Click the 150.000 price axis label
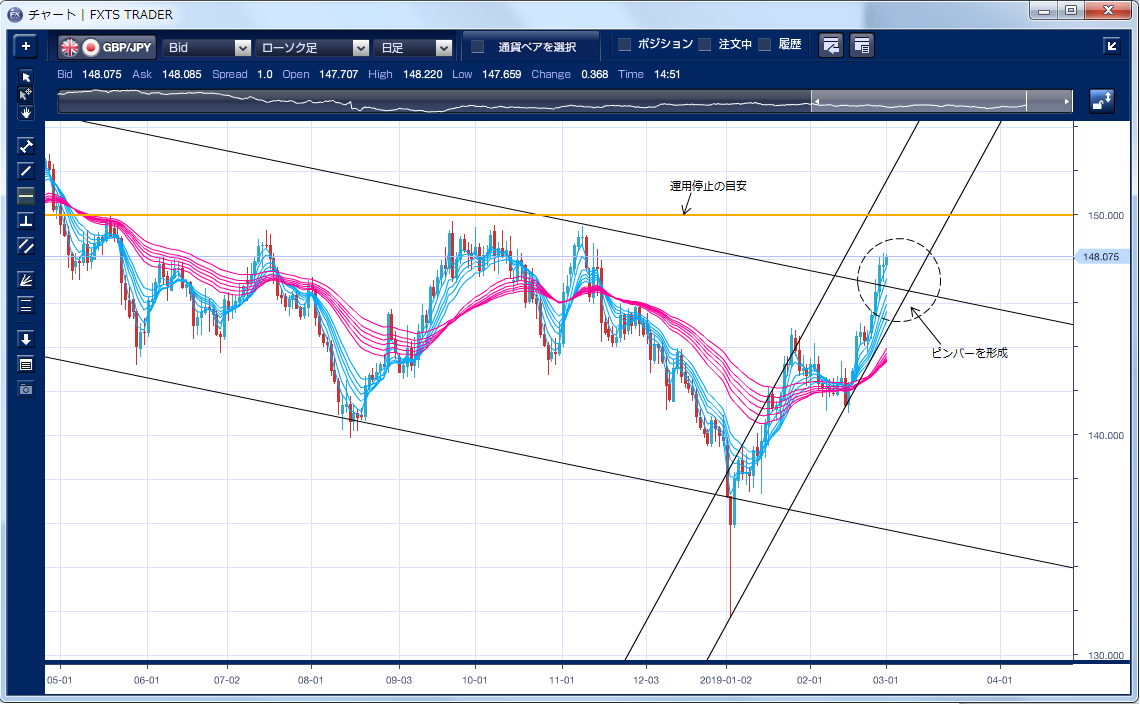The image size is (1140, 704). 1106,215
